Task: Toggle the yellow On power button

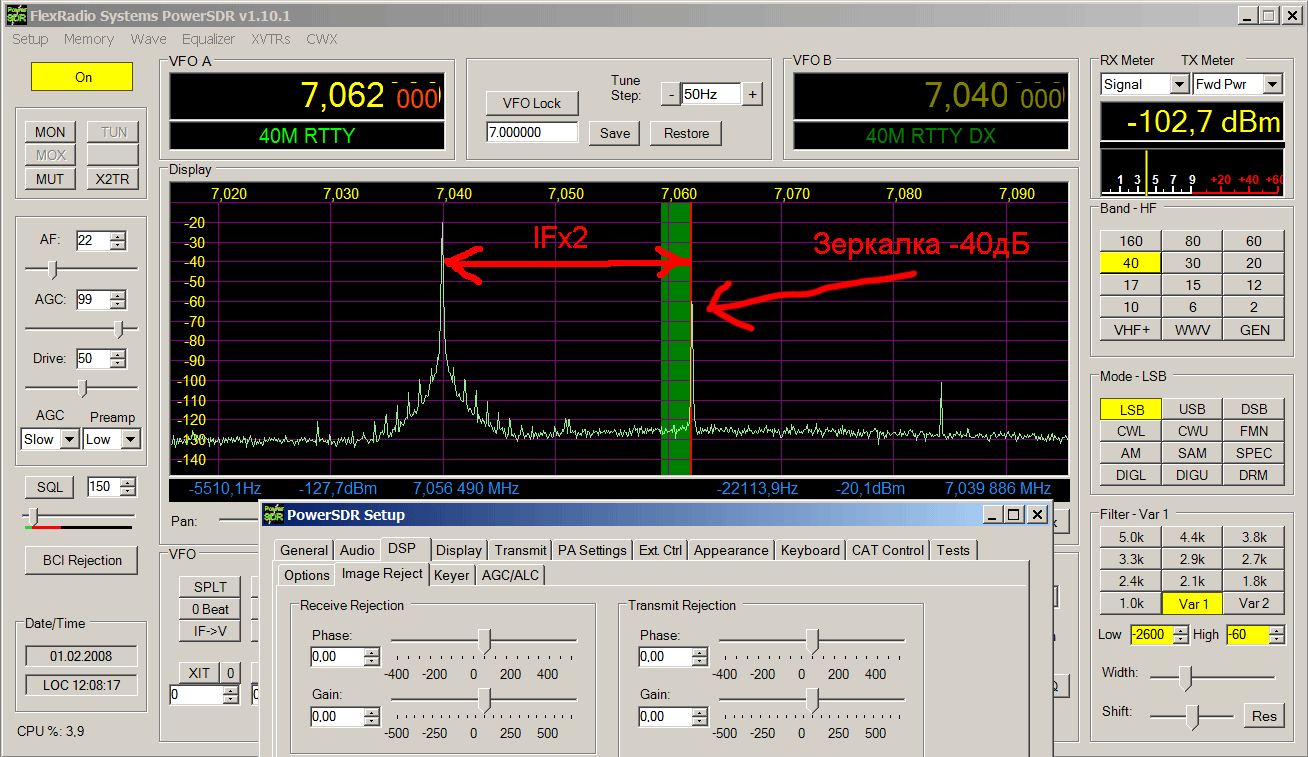Action: pyautogui.click(x=82, y=77)
